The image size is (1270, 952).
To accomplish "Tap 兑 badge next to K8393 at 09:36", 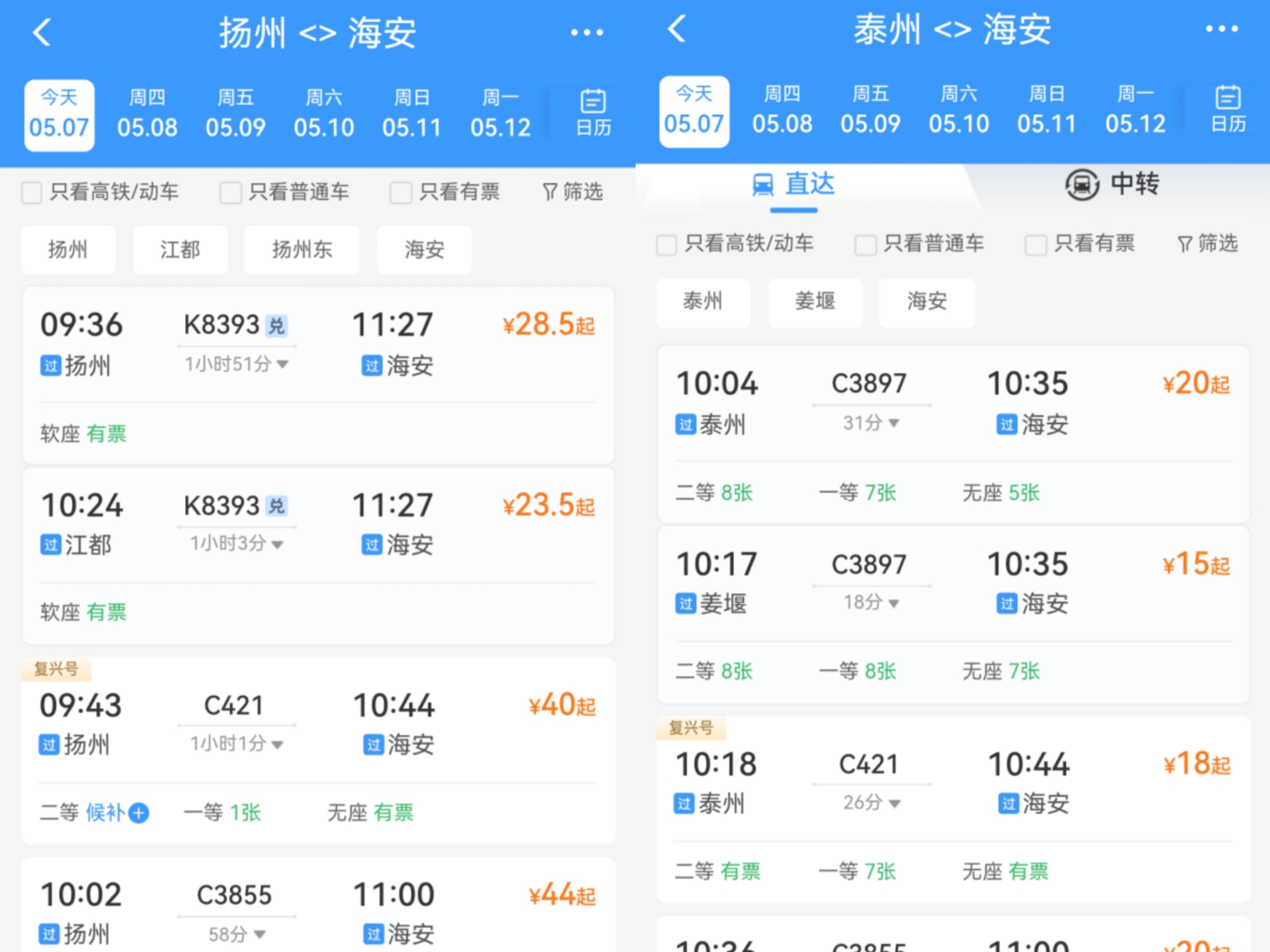I will click(x=277, y=326).
